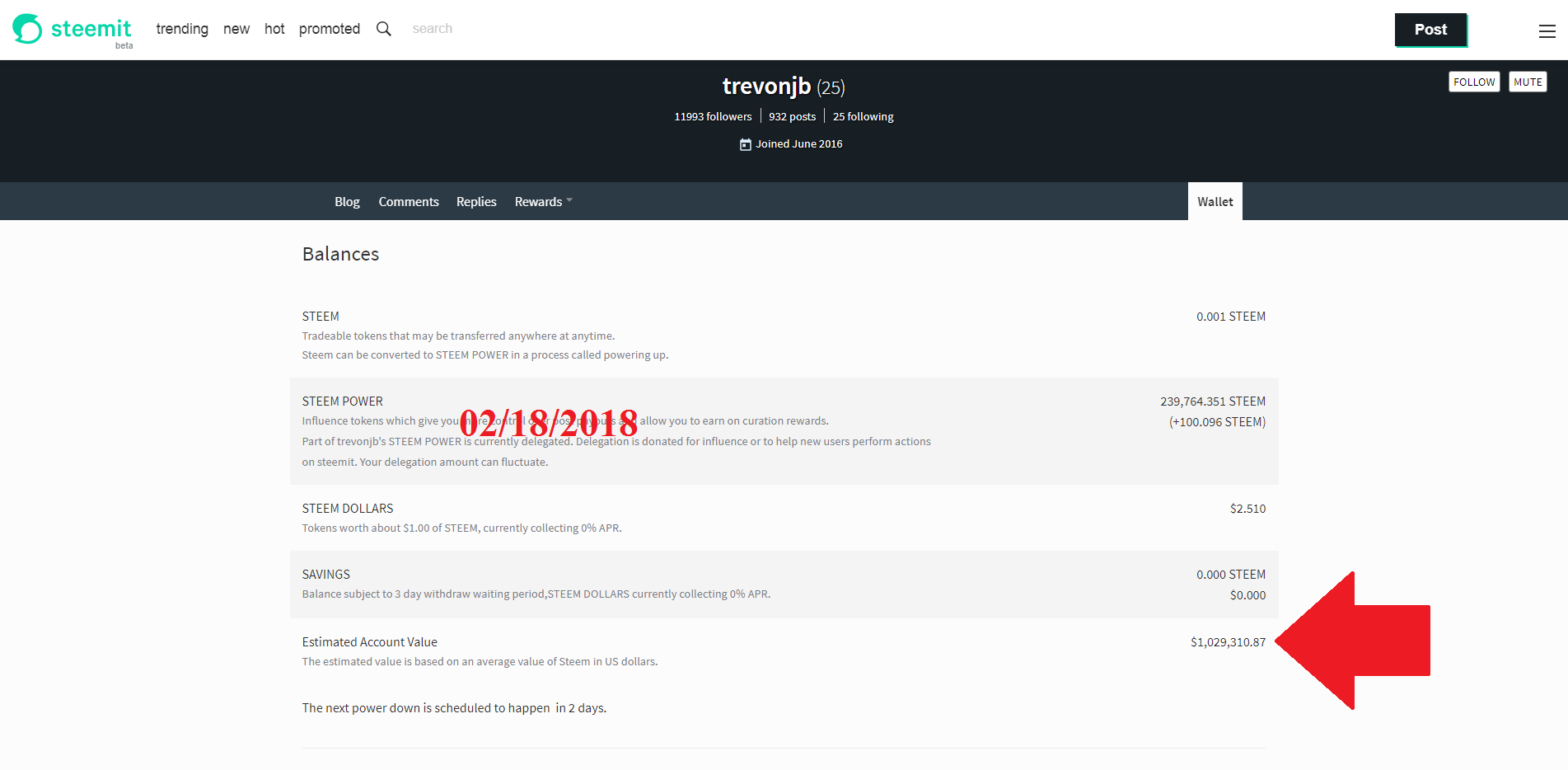Click the Estimated Account Value label

point(369,642)
